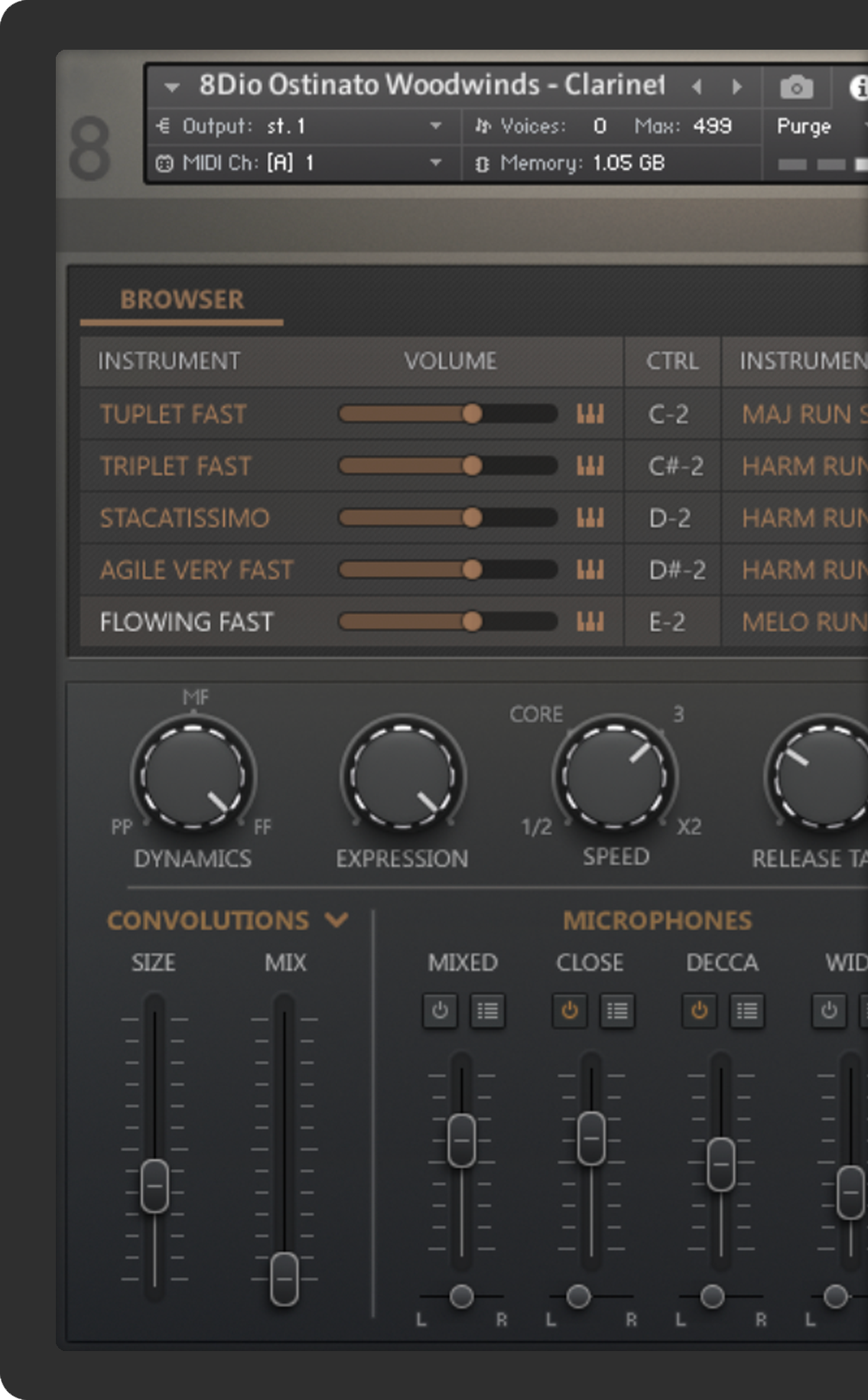Click the keyboard icon for FLOWING FAST
The height and width of the screenshot is (1400, 868).
(x=590, y=622)
